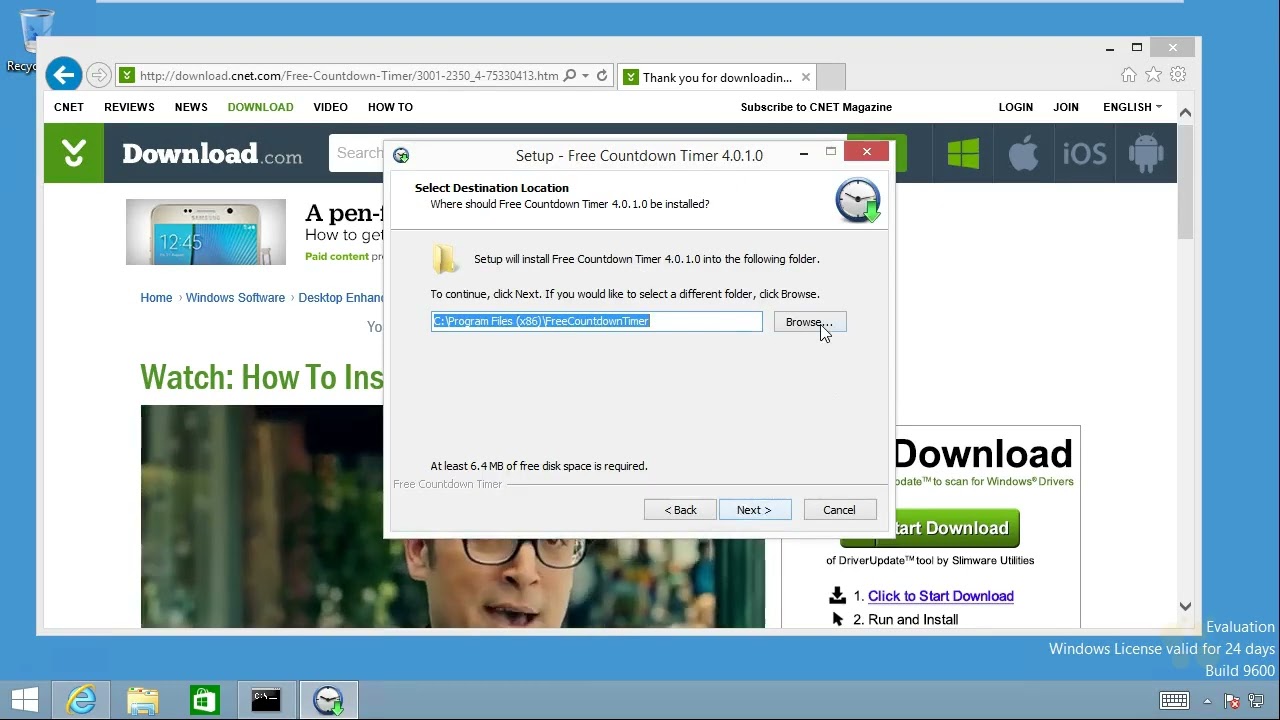Expand the ENGLISH language dropdown
Screen dimensions: 1280x720
point(1132,107)
